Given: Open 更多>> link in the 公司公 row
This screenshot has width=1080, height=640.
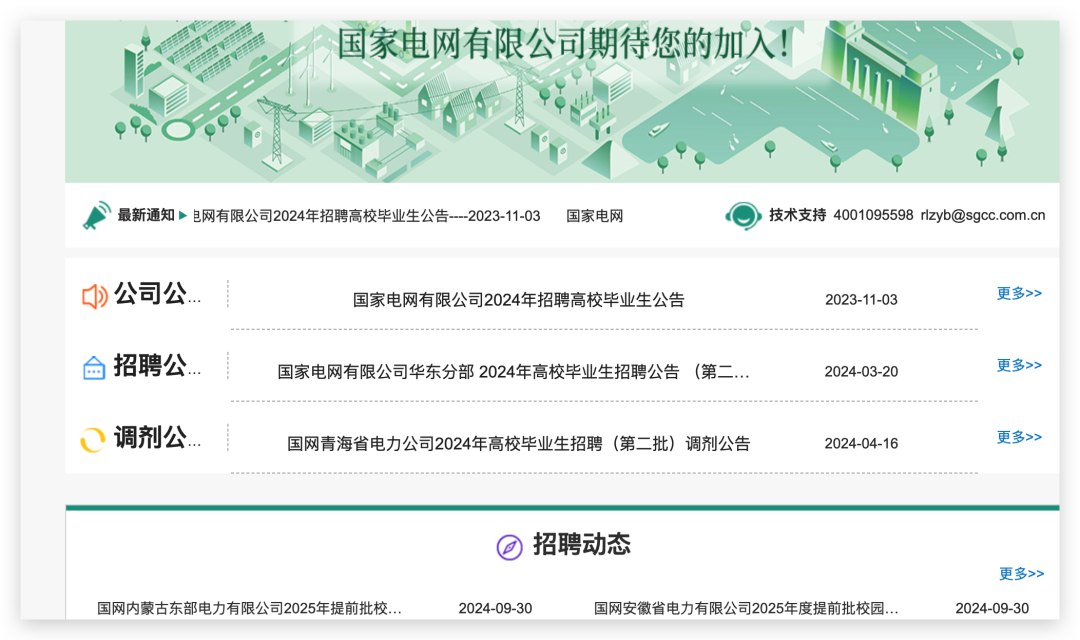Looking at the screenshot, I should pos(1019,293).
